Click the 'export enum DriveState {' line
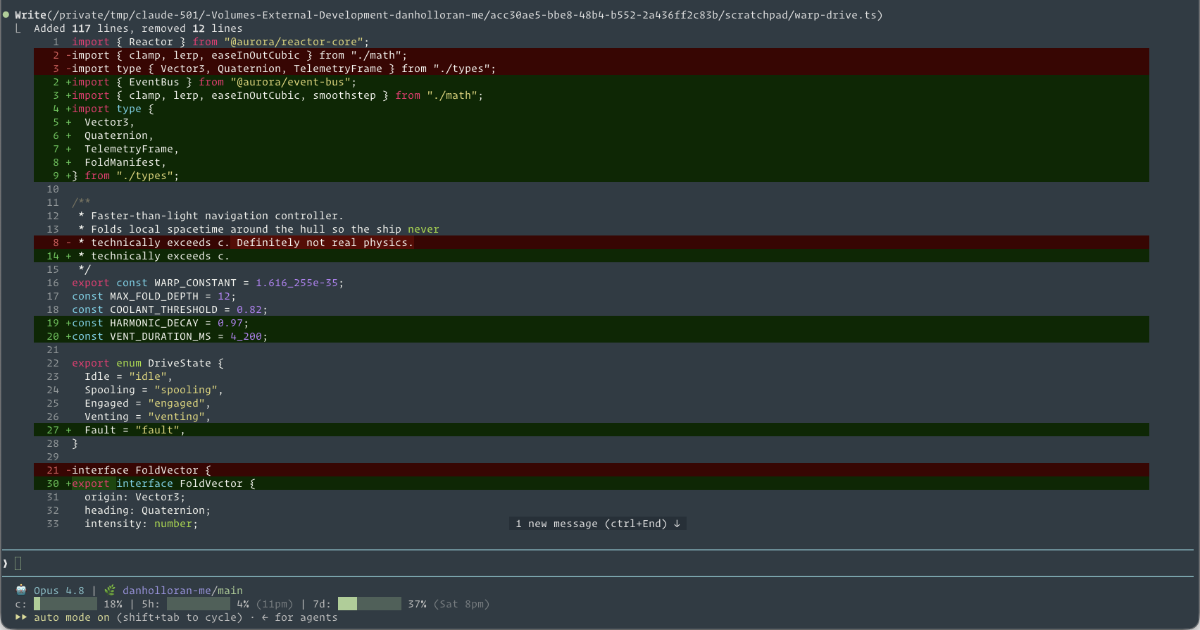 coord(148,363)
